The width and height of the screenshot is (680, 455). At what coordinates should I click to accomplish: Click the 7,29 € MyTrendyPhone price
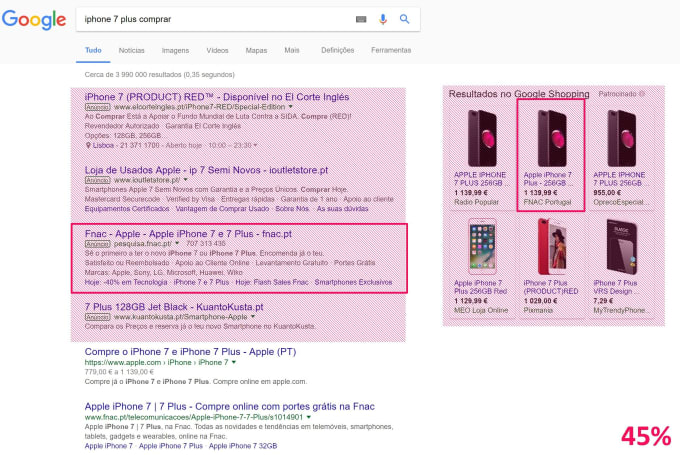point(603,301)
